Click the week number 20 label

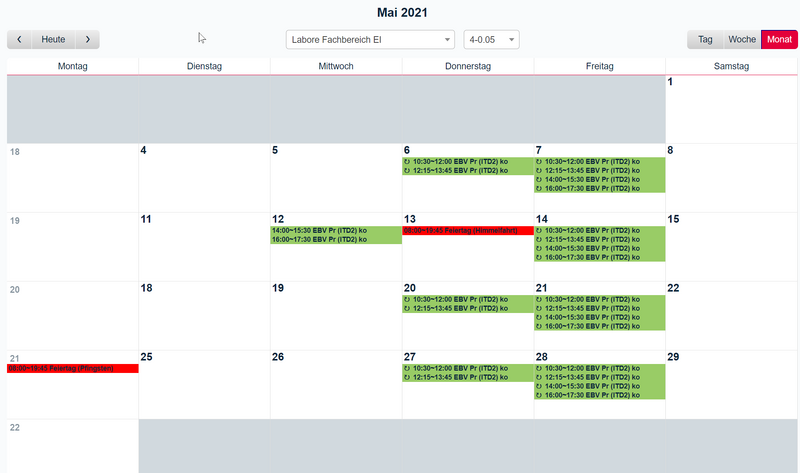(x=15, y=289)
